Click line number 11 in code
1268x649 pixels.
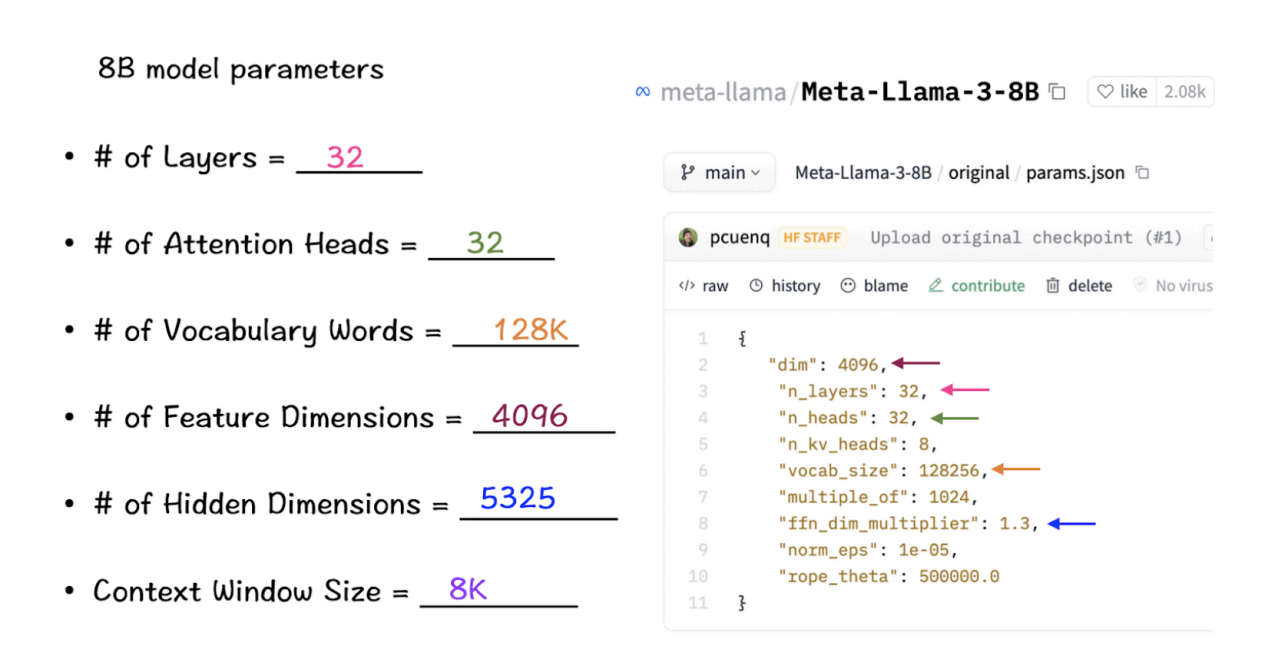pos(699,603)
